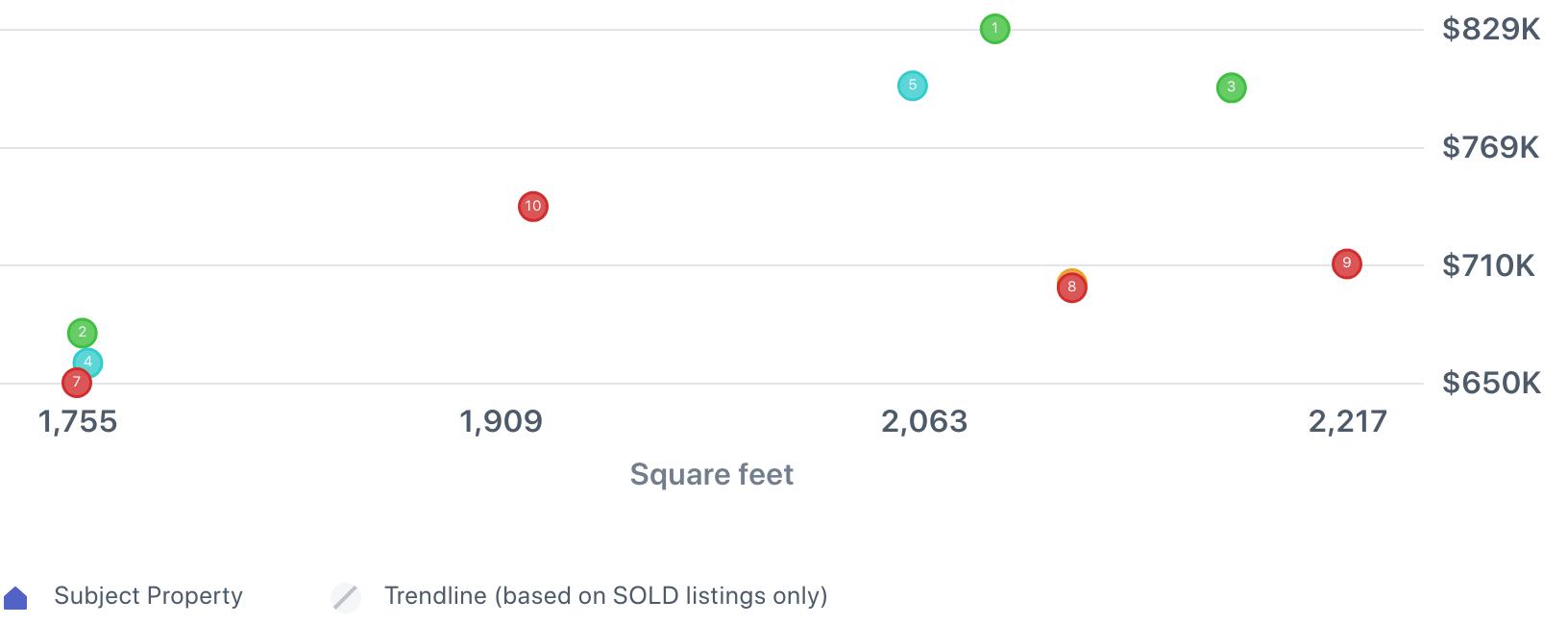Toggle the Trendline (SOLD listings only) label
1568x625 pixels.
point(605,596)
